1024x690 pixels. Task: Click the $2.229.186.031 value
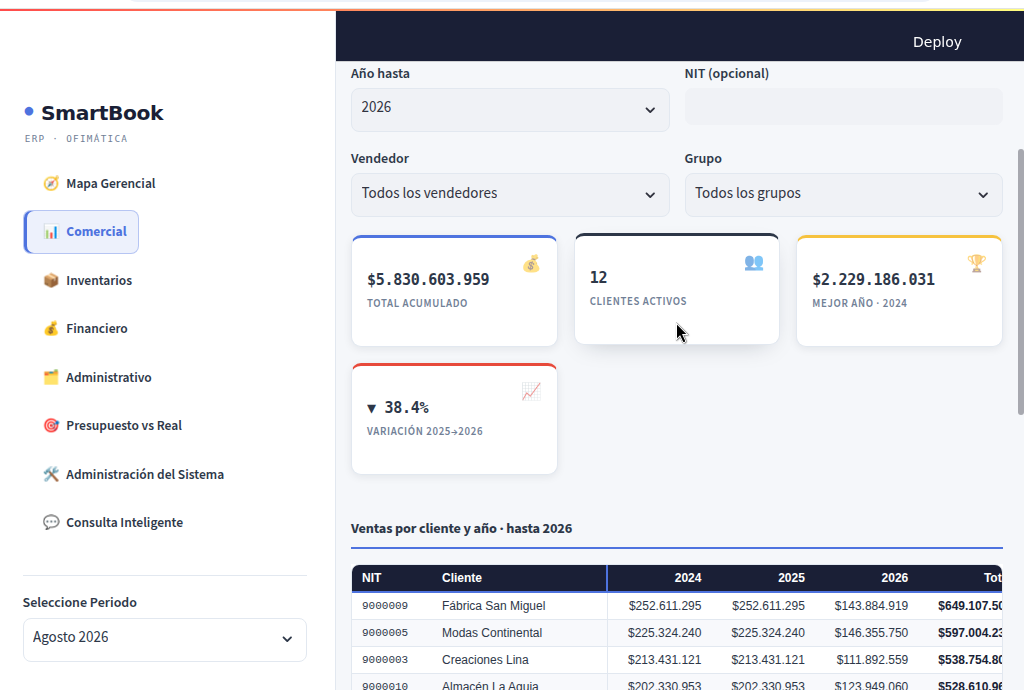(873, 279)
